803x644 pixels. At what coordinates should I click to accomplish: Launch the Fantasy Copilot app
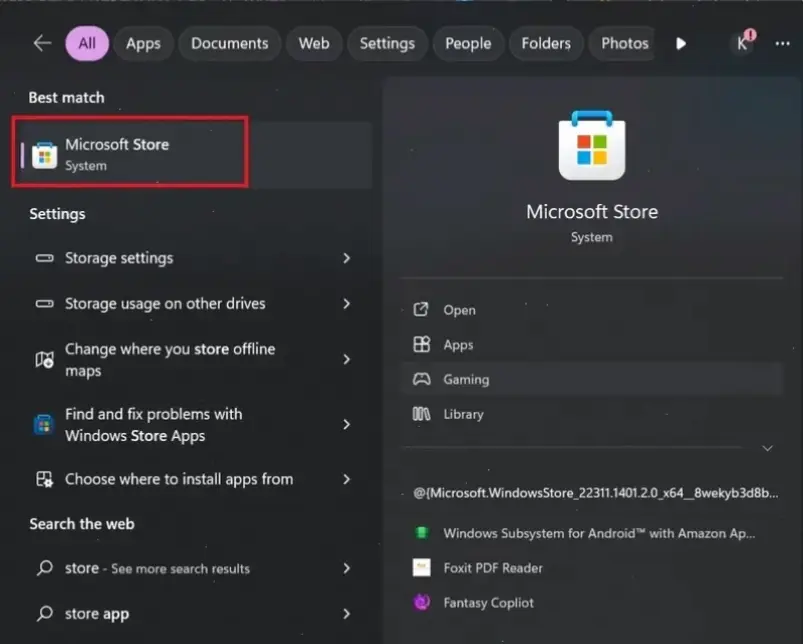point(488,603)
